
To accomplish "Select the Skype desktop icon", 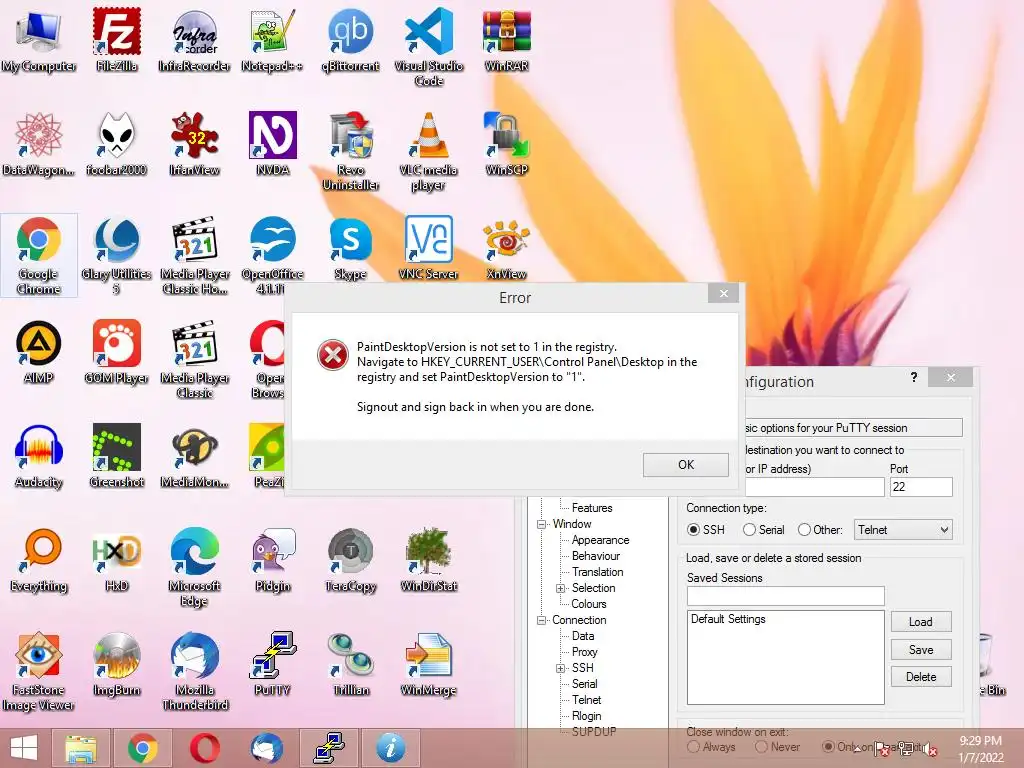I will pos(351,248).
